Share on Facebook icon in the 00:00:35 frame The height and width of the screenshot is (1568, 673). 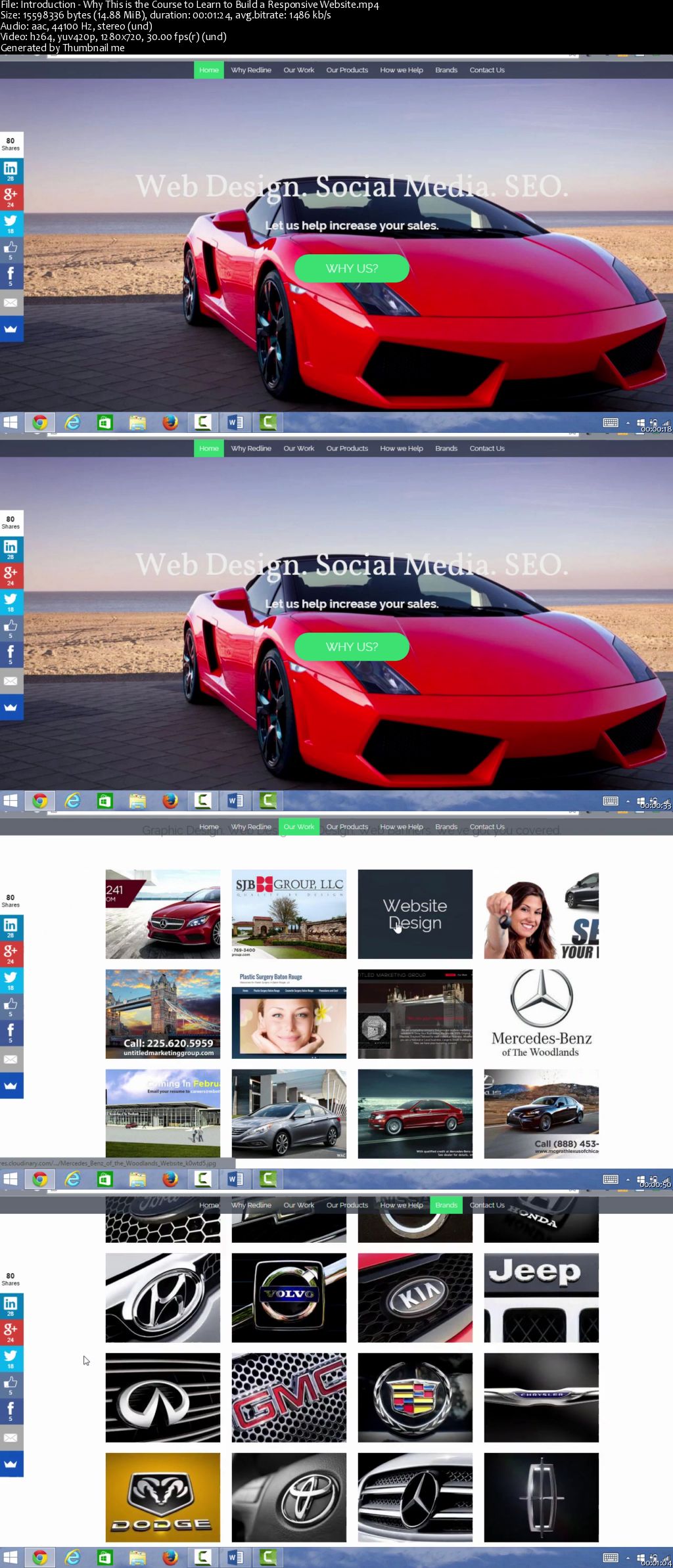point(11,654)
